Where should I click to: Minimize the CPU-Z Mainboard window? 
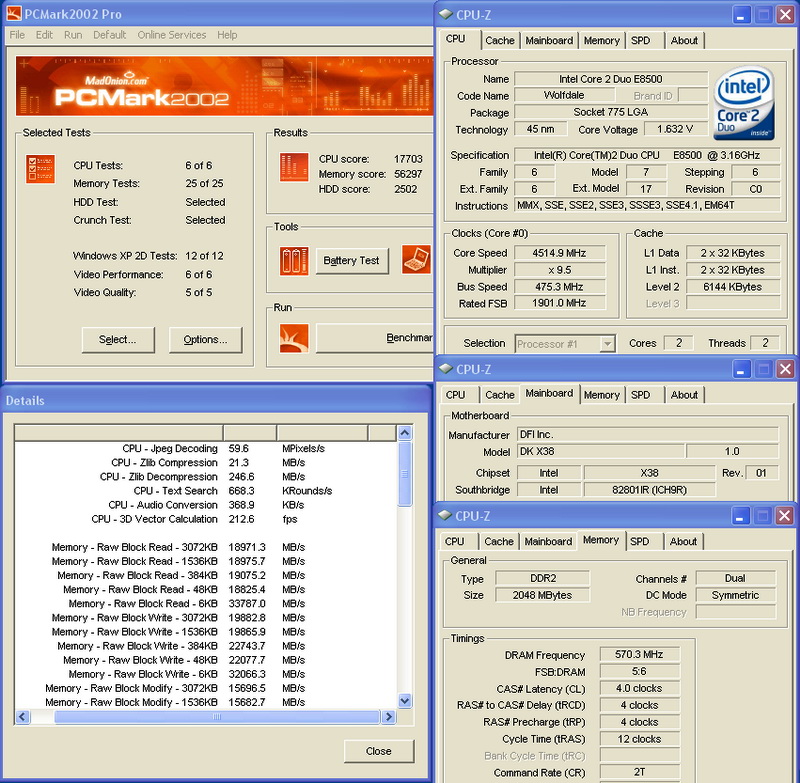coord(741,369)
